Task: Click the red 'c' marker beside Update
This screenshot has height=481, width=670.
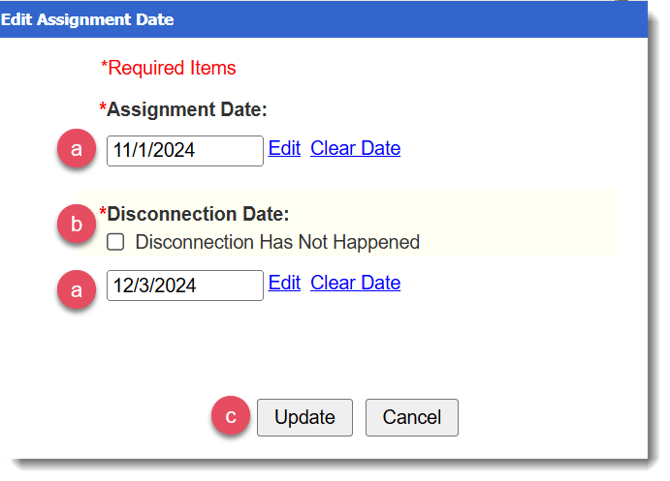Action: tap(231, 417)
